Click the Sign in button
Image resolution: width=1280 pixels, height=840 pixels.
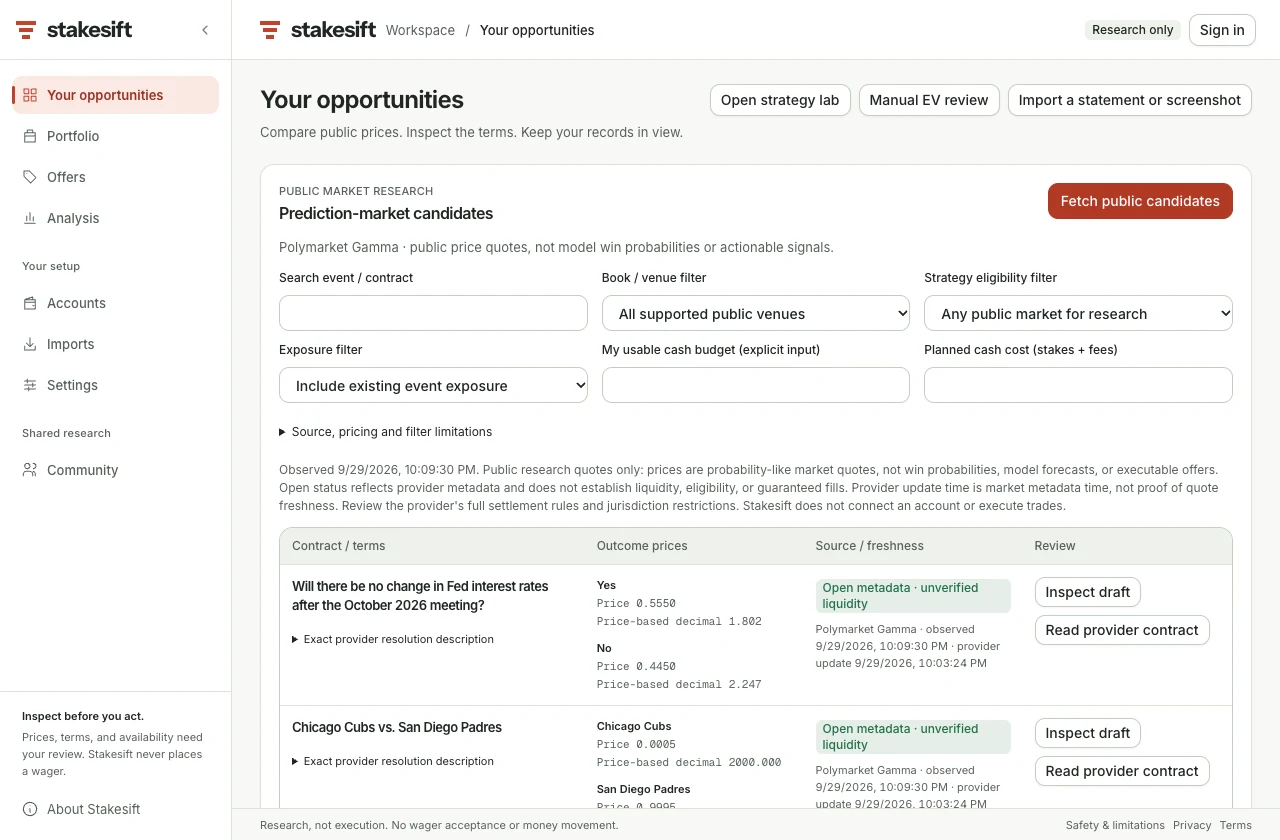[1222, 30]
